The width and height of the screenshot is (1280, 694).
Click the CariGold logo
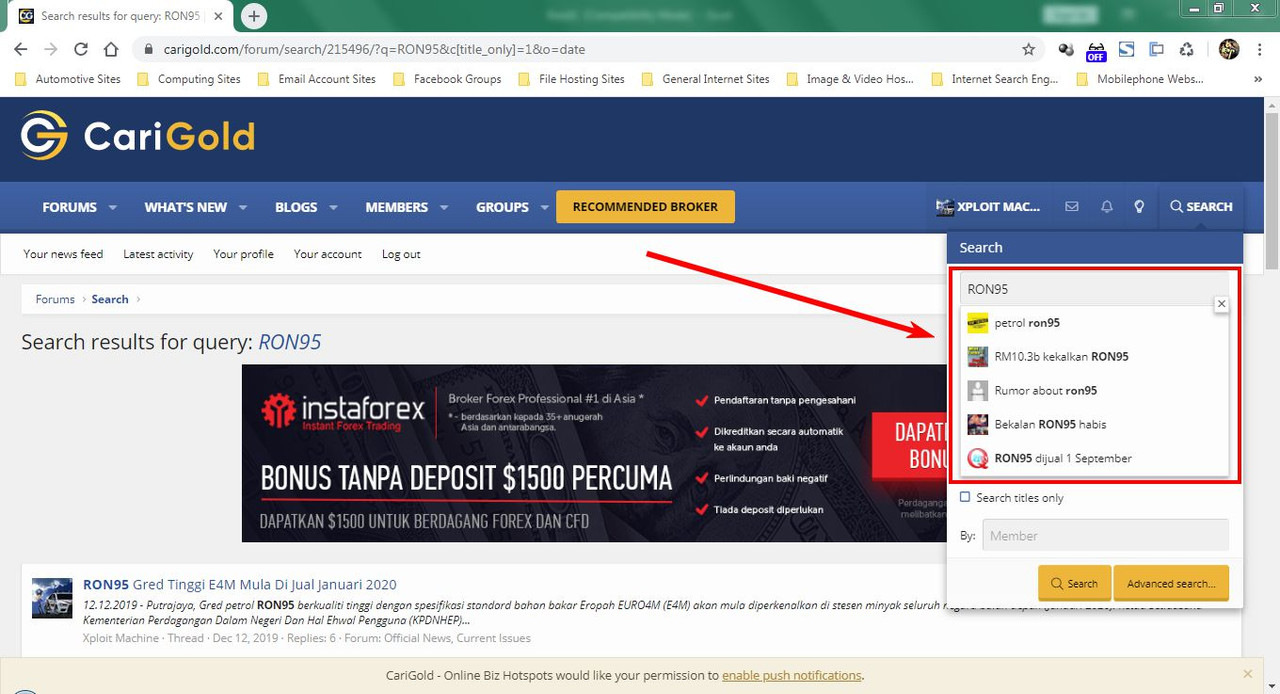point(138,136)
